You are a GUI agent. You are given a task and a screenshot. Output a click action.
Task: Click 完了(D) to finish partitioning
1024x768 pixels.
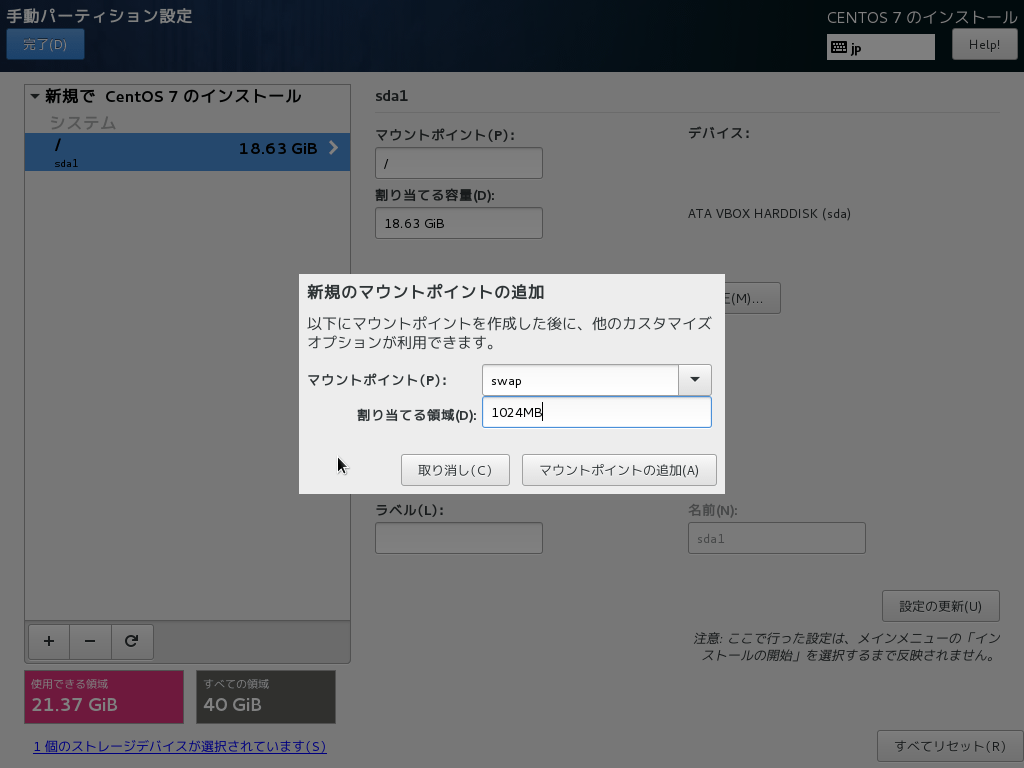tap(45, 44)
